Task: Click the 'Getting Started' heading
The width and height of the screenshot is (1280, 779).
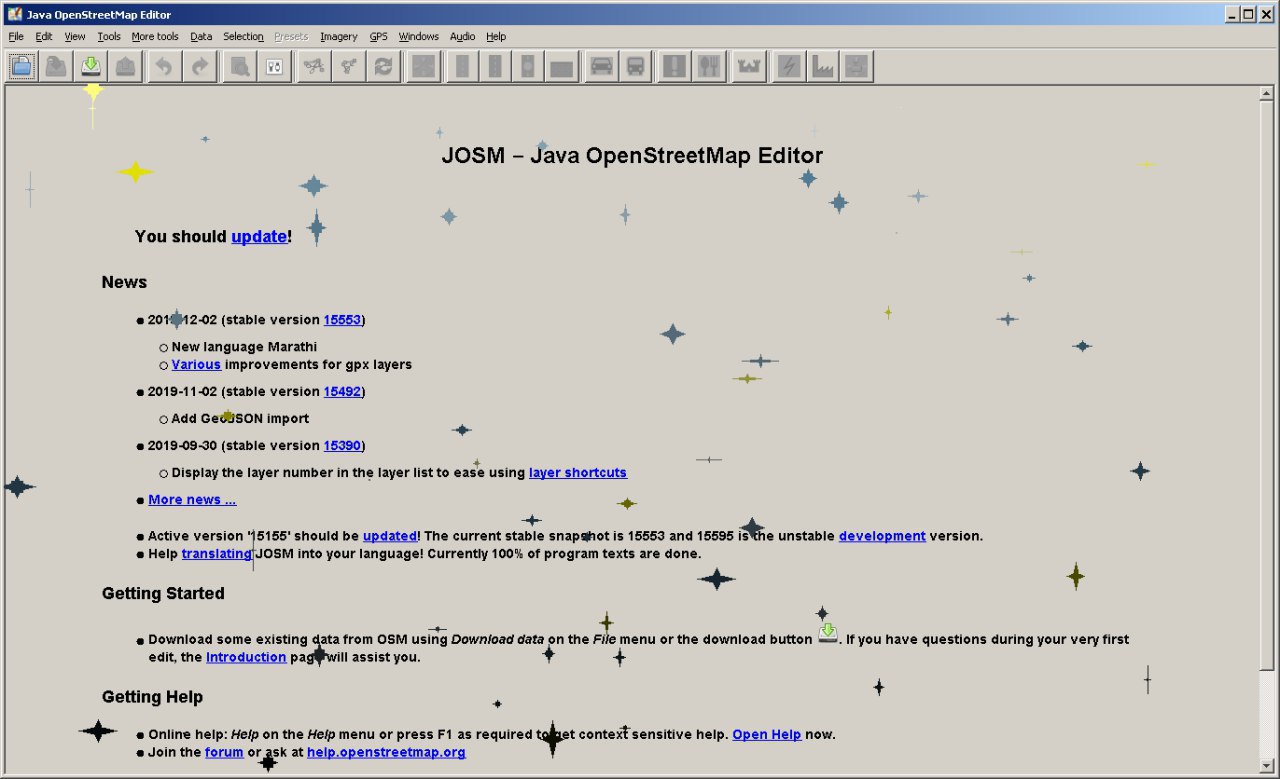Action: tap(163, 594)
